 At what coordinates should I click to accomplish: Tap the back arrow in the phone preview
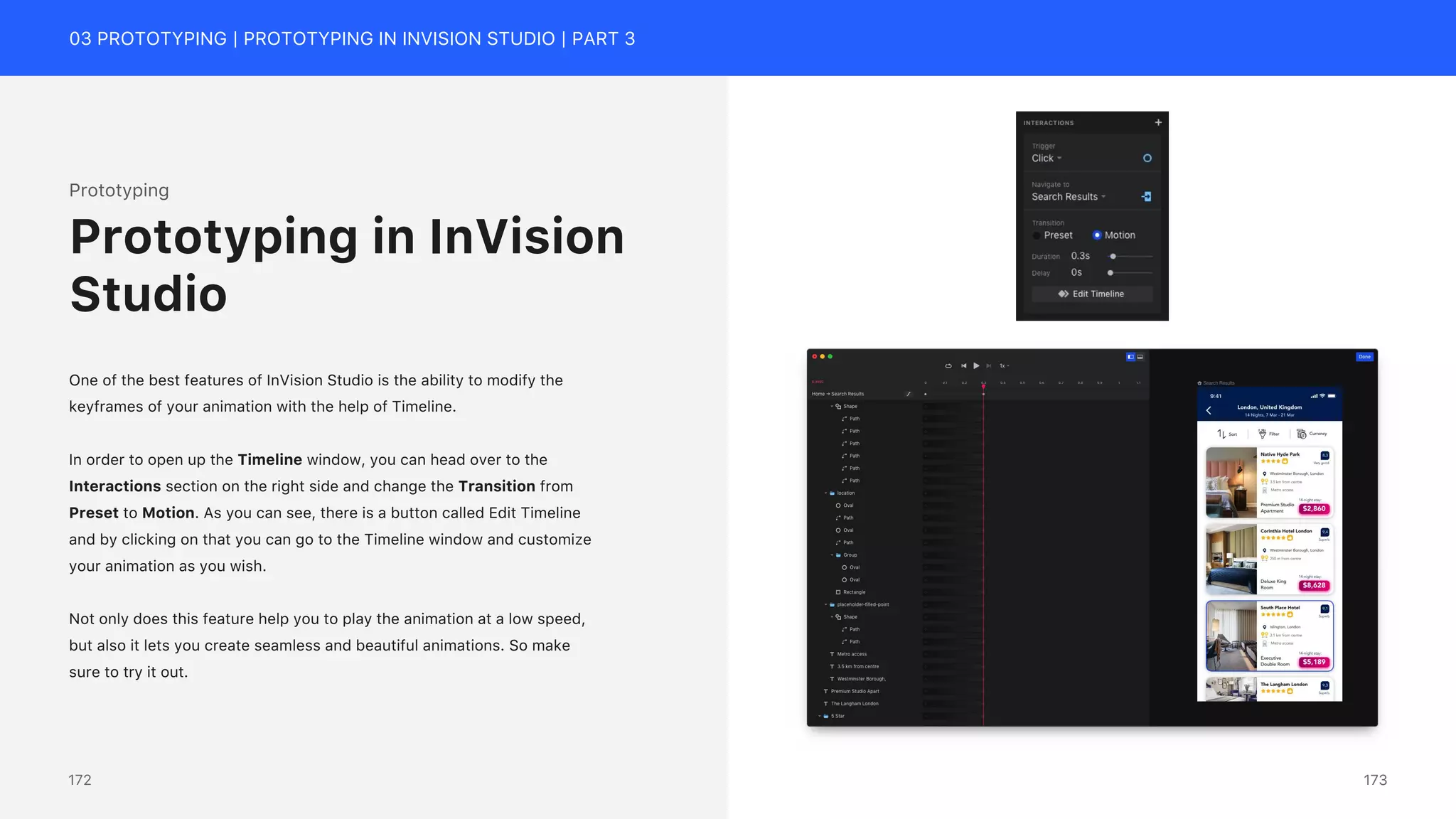pos(1209,410)
